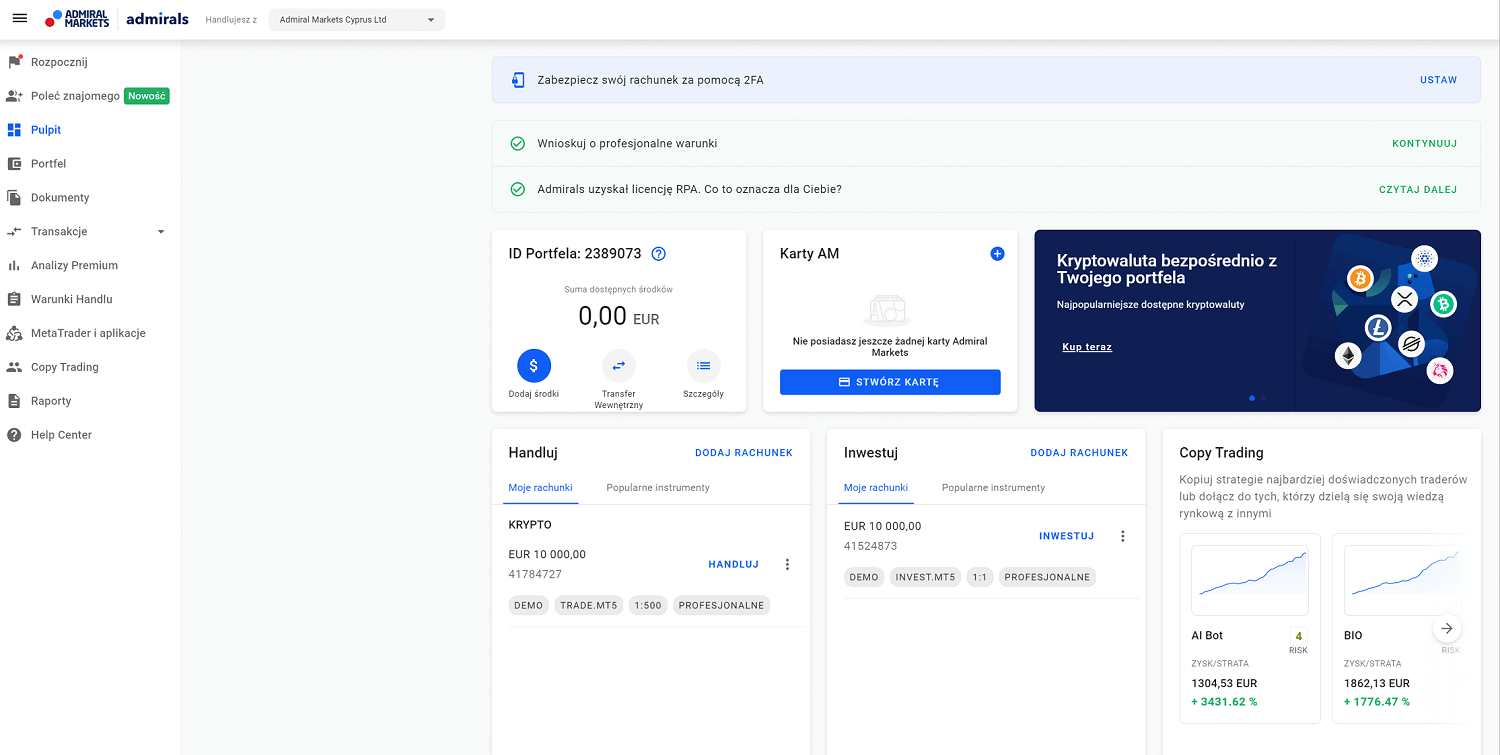Click the Kup teraz link
1500x755 pixels.
tap(1087, 347)
